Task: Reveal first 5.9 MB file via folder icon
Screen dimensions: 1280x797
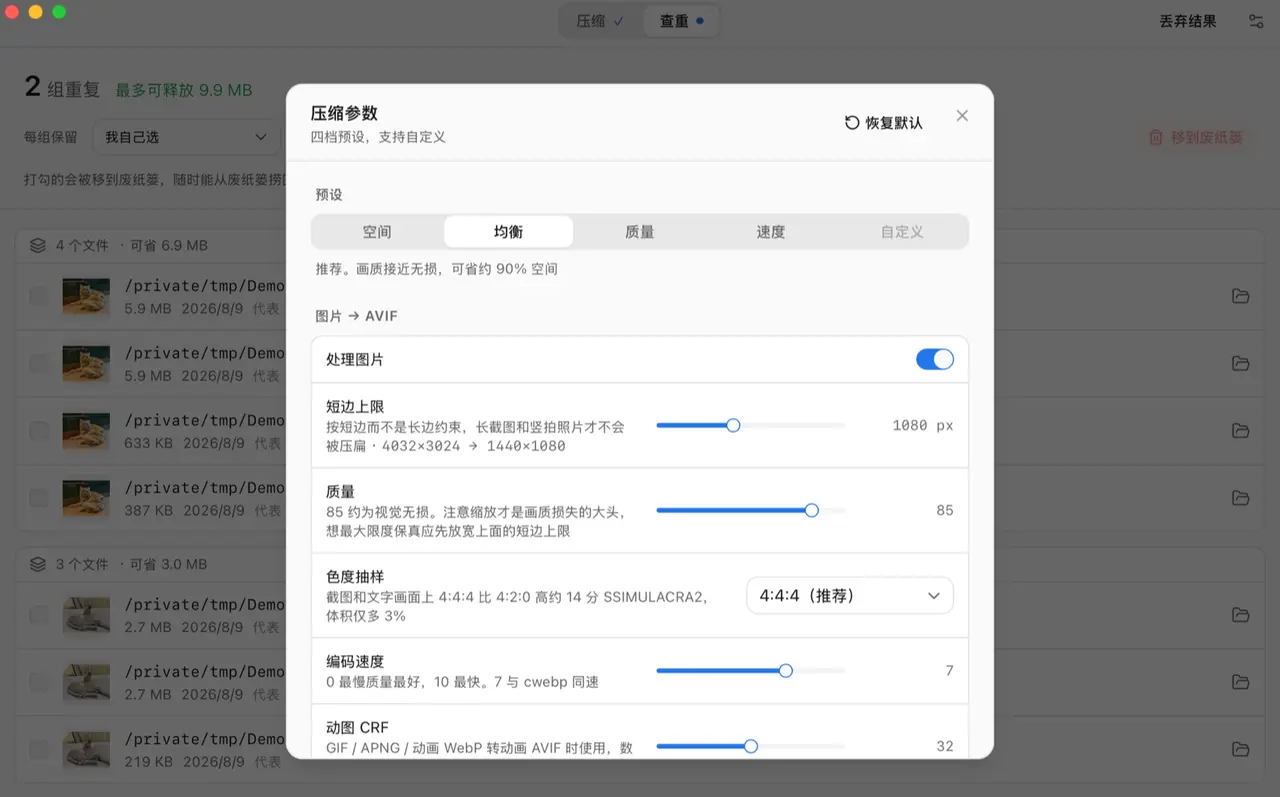Action: point(1240,296)
